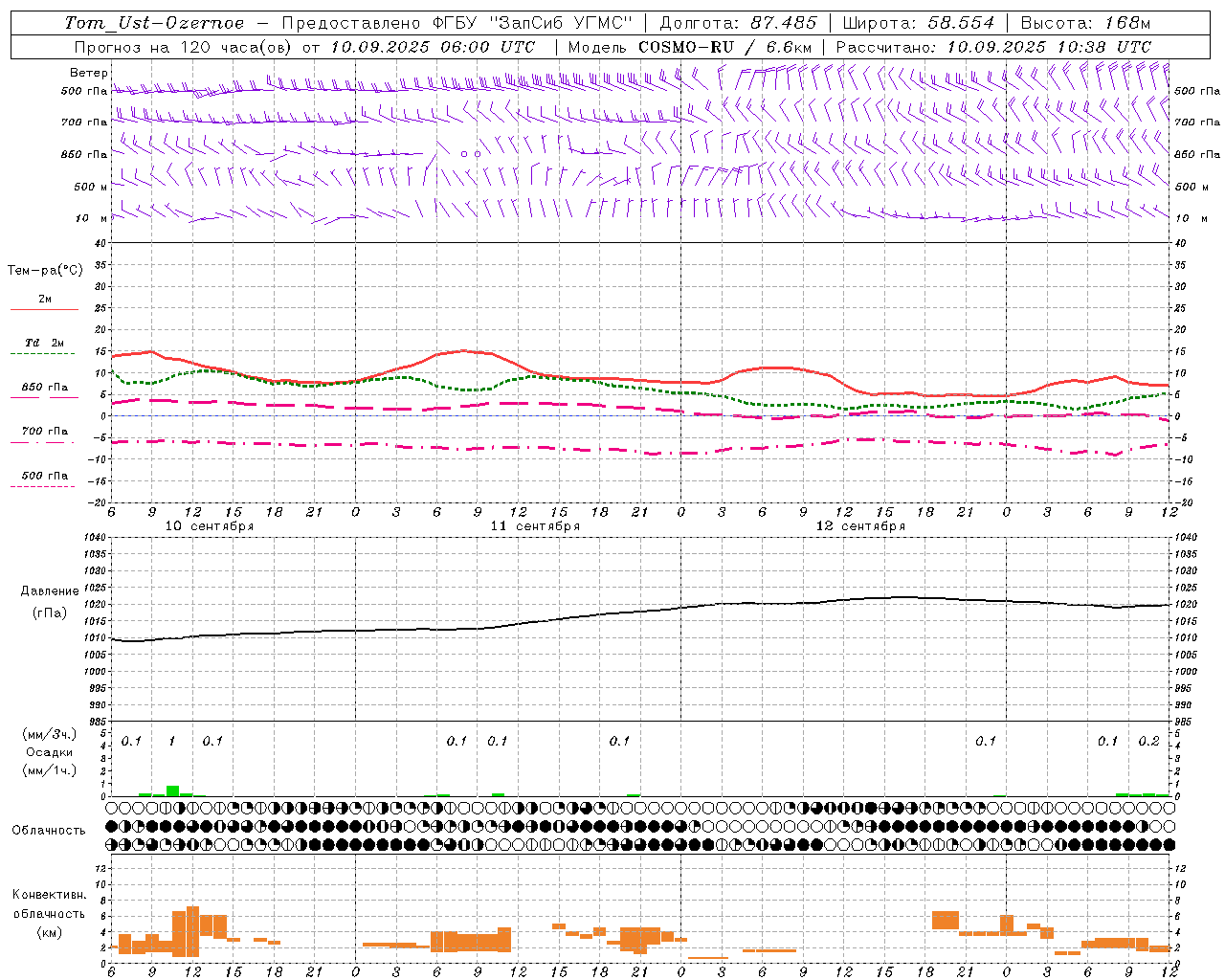The image size is (1225, 980).
Task: Click the Td 2м legend label
Action: [x=45, y=343]
